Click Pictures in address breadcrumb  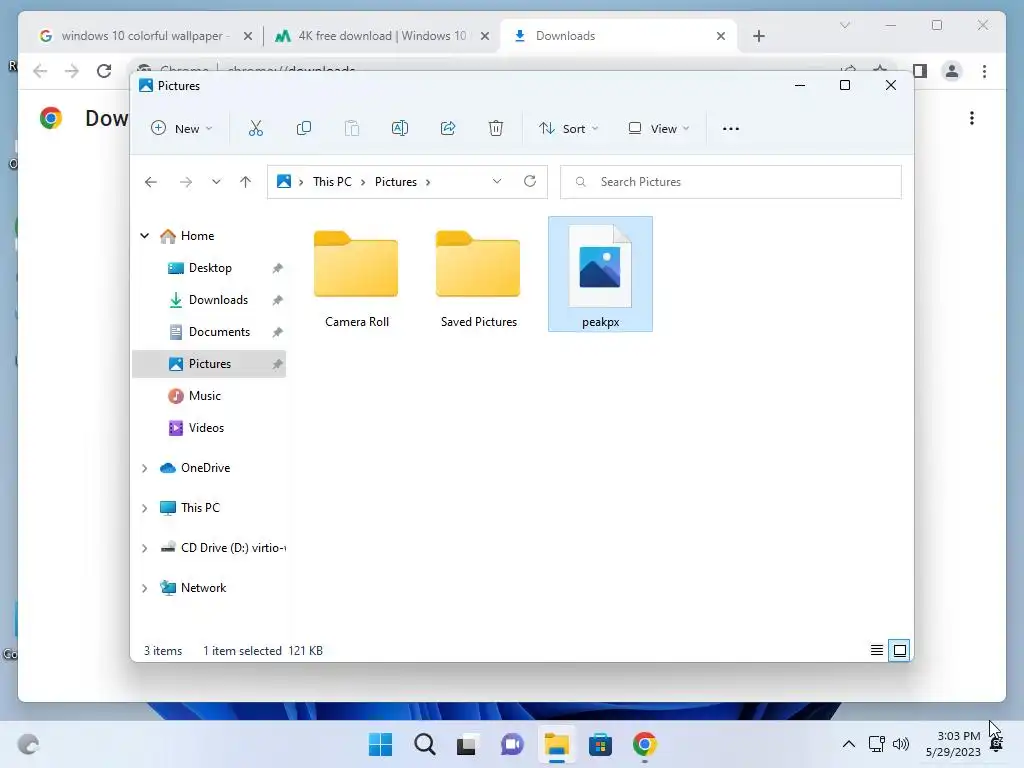[396, 182]
